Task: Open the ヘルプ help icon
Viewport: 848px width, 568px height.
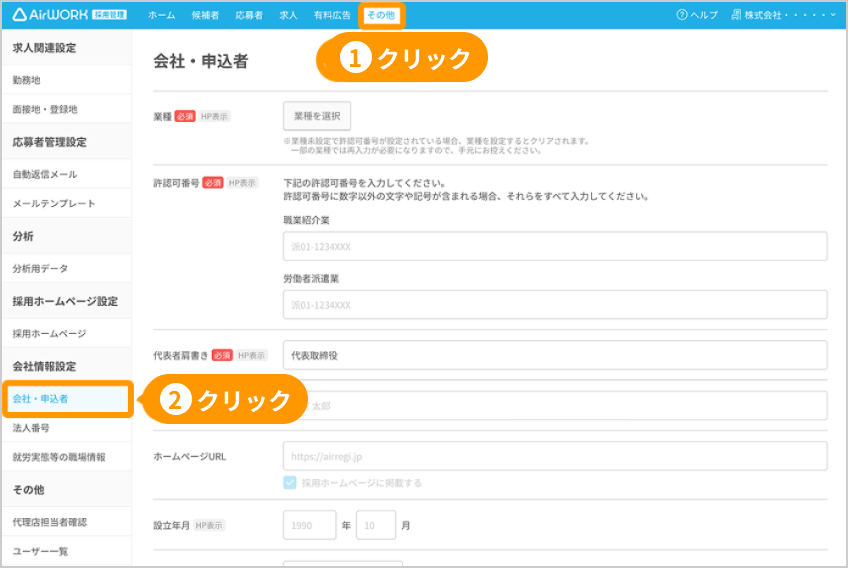Action: (x=681, y=15)
